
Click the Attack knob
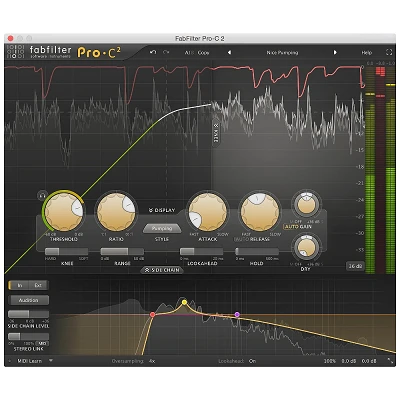208,212
